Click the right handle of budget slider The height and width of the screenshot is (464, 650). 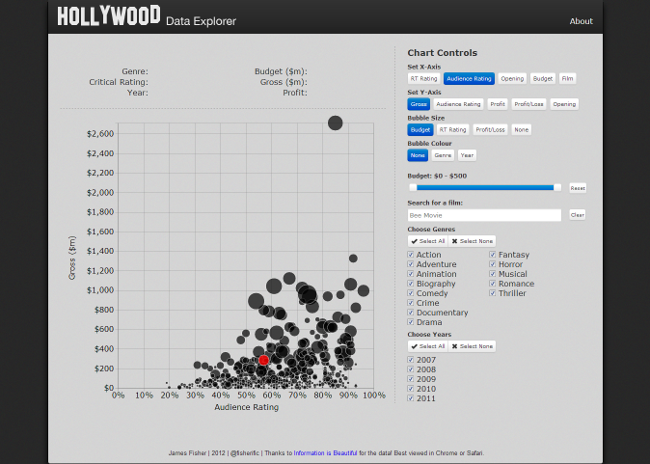558,187
